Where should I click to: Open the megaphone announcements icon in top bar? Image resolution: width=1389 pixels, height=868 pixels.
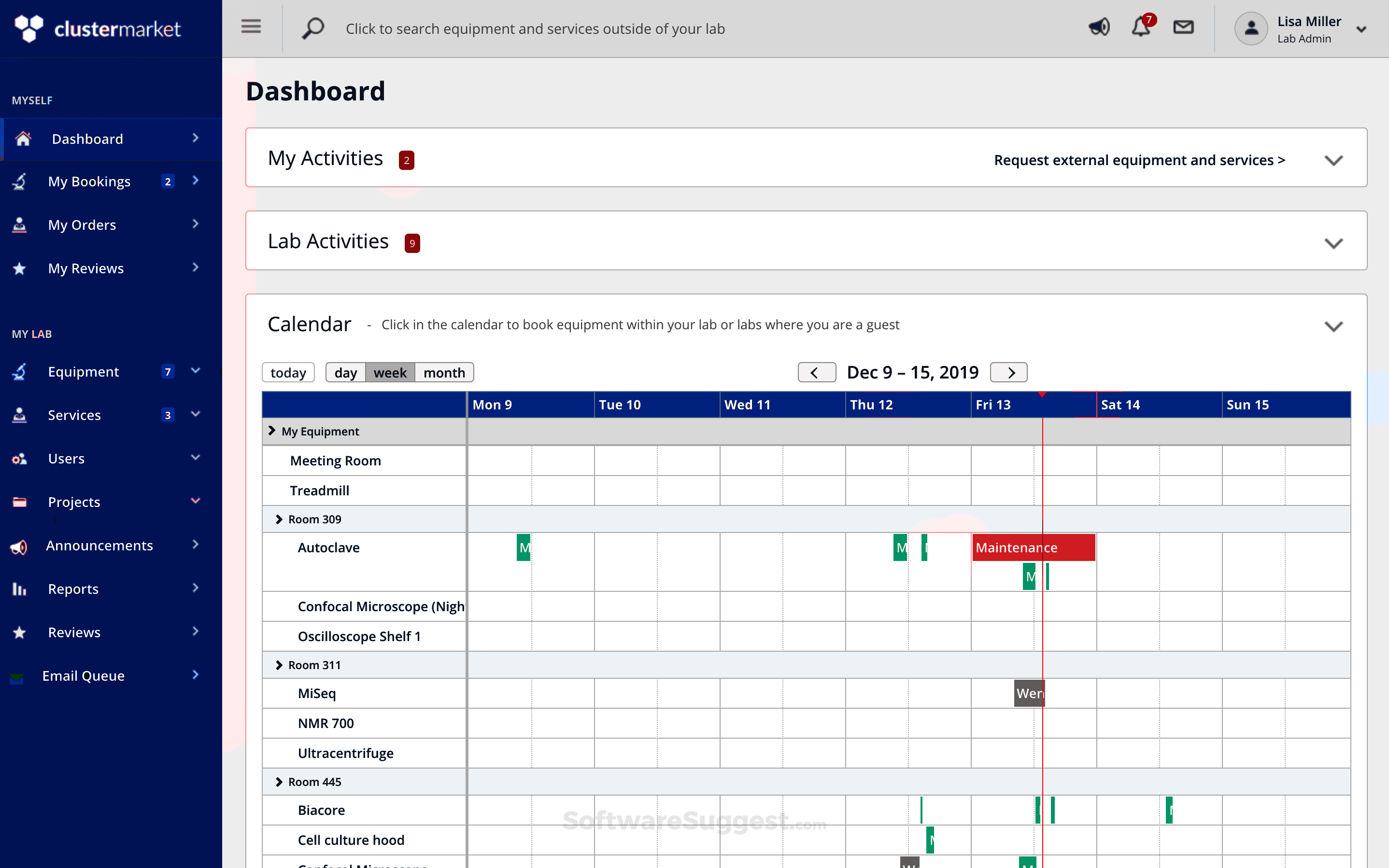click(1098, 28)
